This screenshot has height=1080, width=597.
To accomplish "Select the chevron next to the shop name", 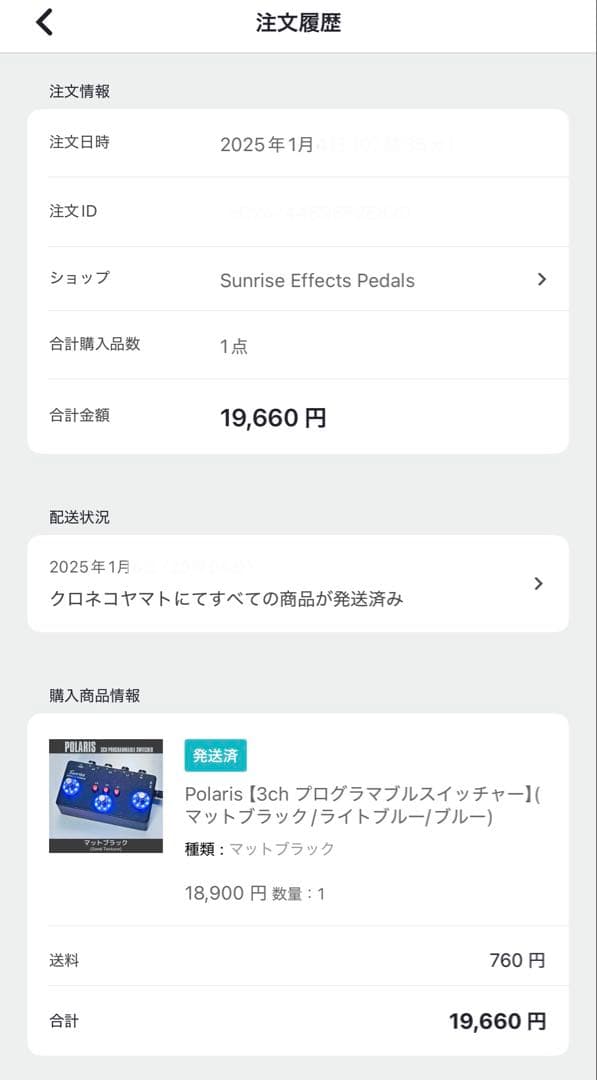I will point(541,280).
